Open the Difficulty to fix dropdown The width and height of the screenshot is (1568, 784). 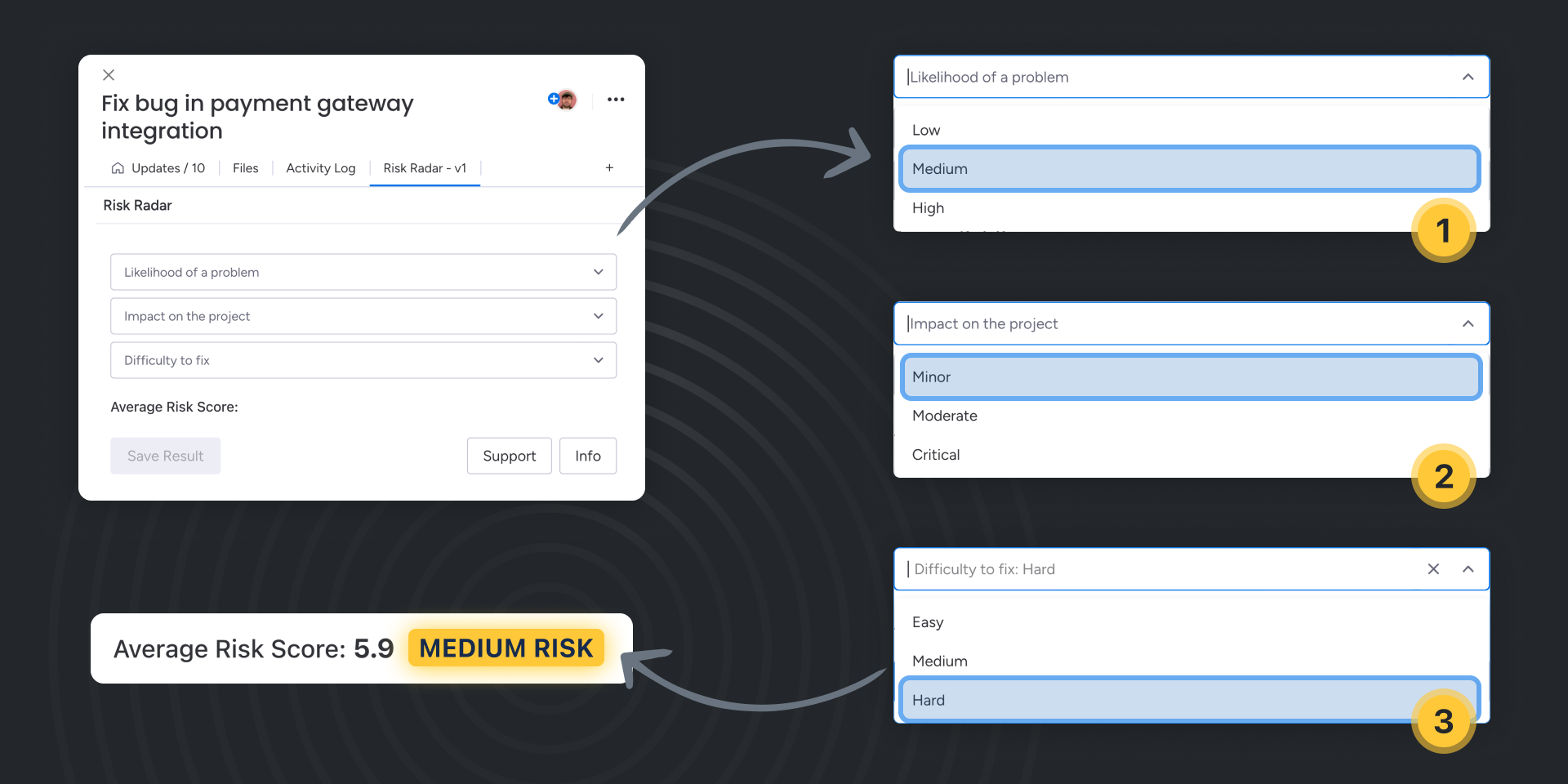(363, 360)
